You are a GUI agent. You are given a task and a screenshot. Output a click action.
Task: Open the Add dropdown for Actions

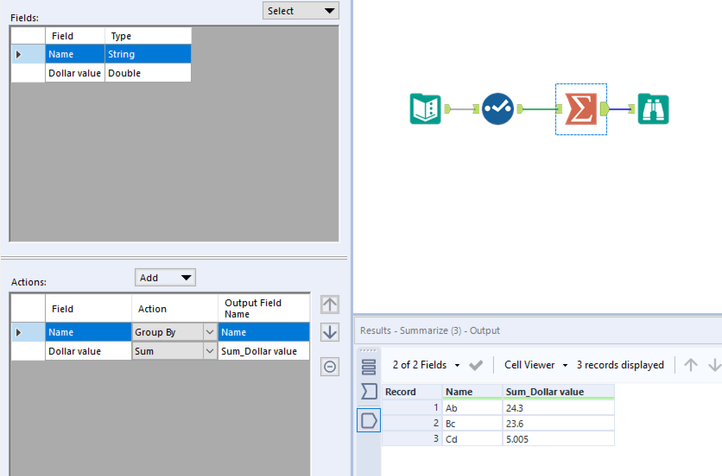click(165, 278)
